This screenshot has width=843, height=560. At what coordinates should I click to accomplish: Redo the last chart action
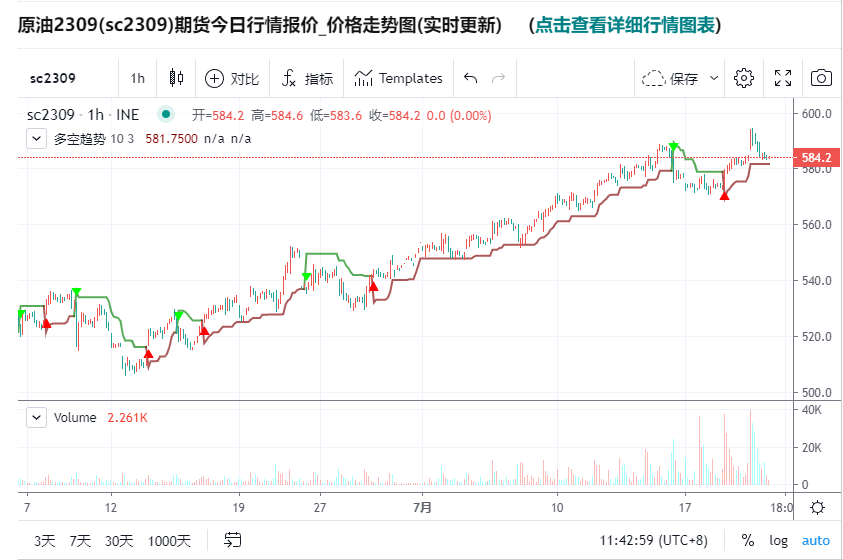[x=498, y=78]
